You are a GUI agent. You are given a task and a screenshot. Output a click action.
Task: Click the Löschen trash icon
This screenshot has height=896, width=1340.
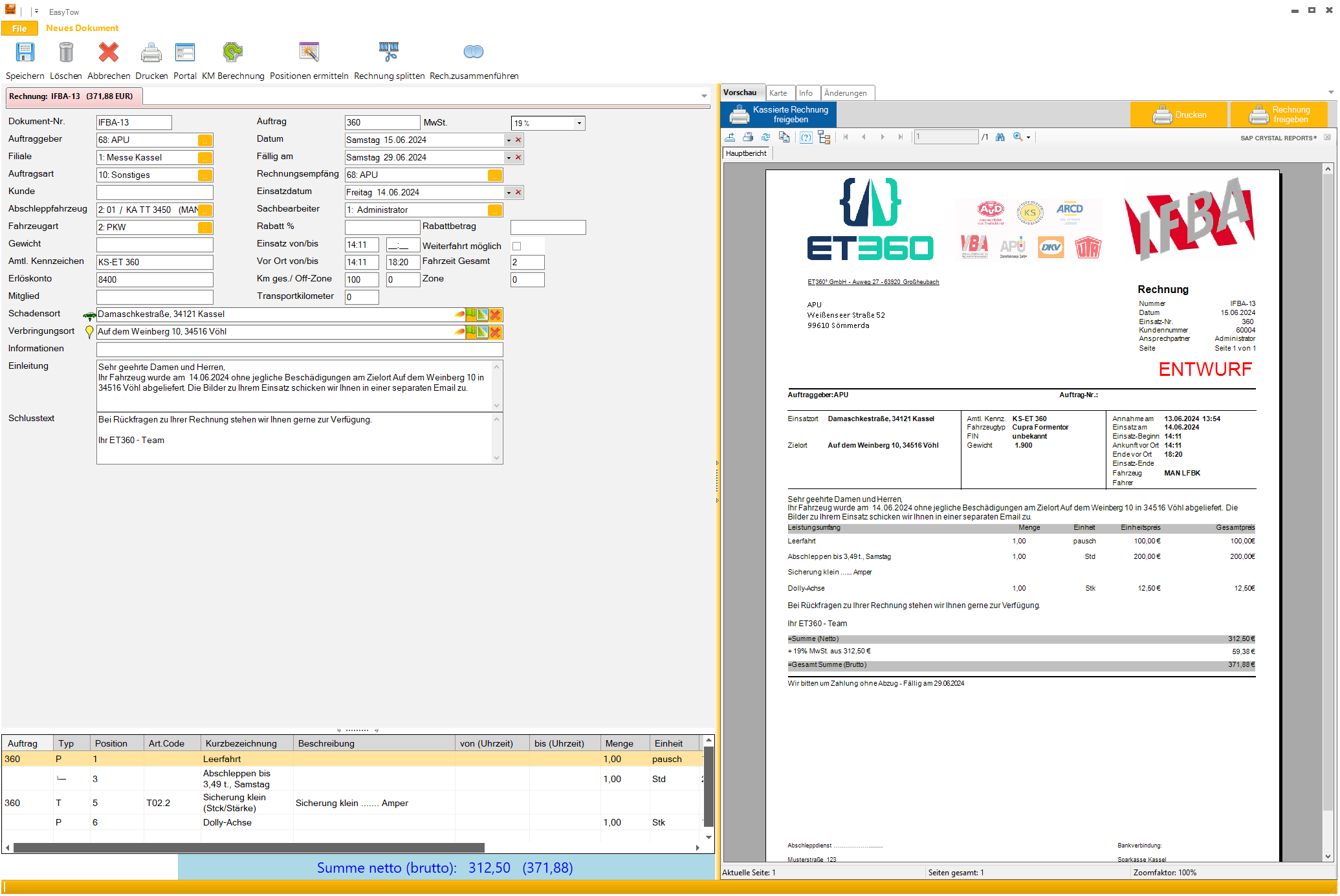point(65,52)
